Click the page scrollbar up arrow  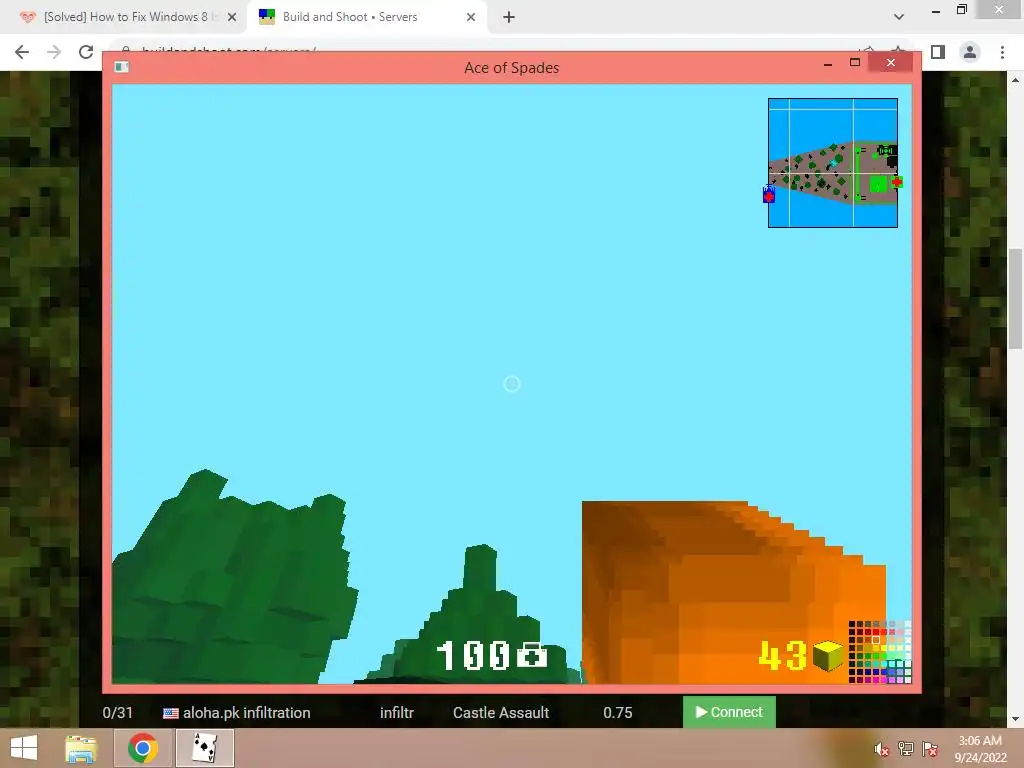[1015, 80]
